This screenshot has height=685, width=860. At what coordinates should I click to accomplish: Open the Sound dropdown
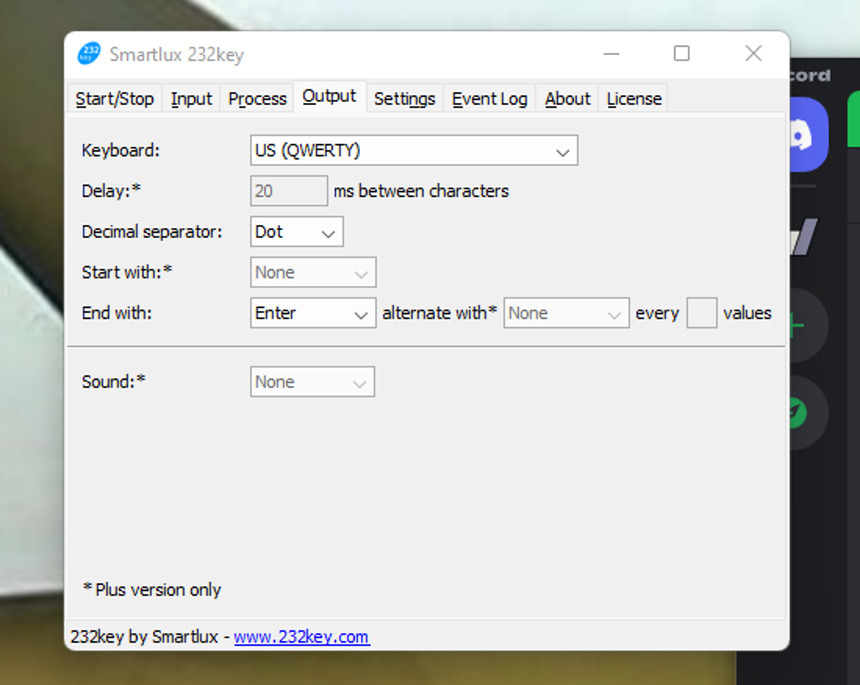point(313,382)
